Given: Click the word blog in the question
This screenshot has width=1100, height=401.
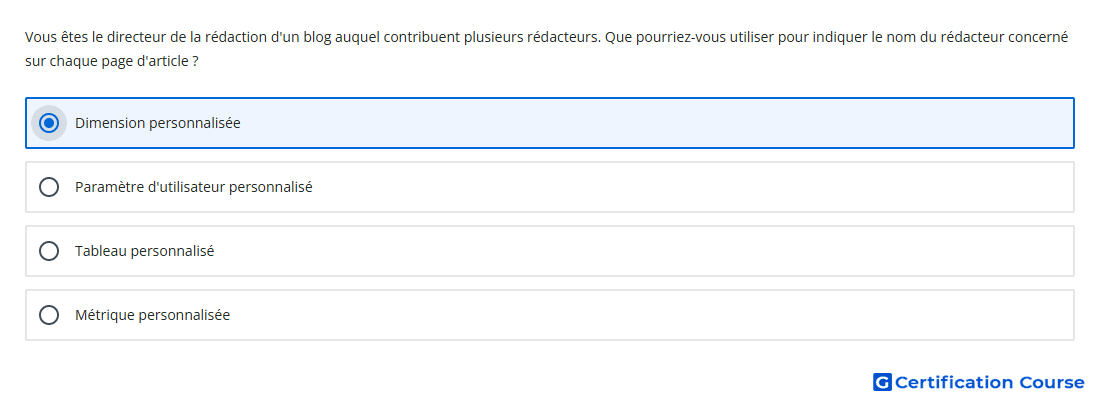Looking at the screenshot, I should click(319, 37).
